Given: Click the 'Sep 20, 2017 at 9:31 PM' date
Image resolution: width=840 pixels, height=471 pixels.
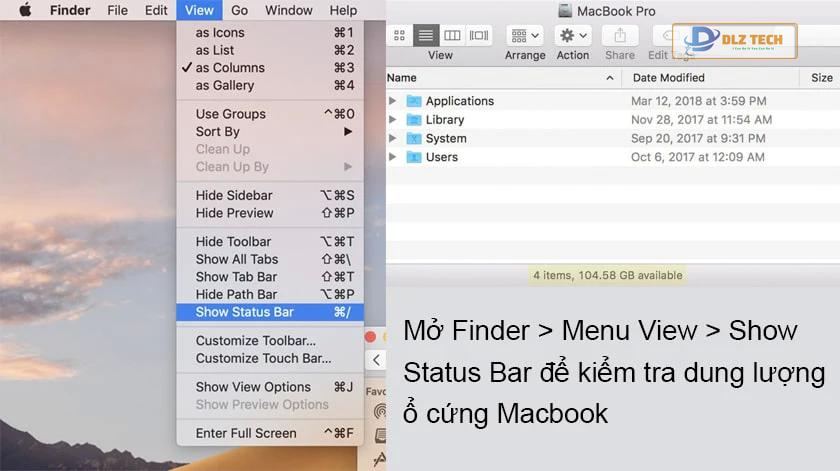Looking at the screenshot, I should point(698,138).
